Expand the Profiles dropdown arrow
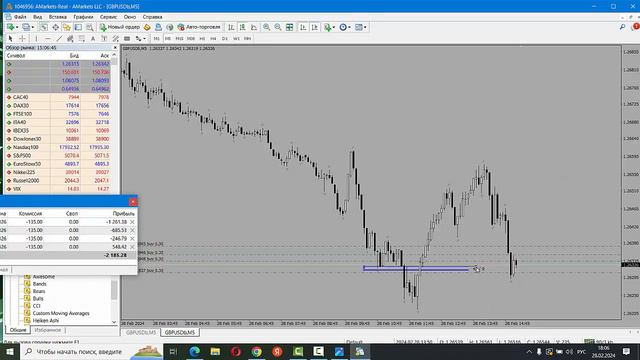The width and height of the screenshot is (640, 360). pyautogui.click(x=33, y=27)
